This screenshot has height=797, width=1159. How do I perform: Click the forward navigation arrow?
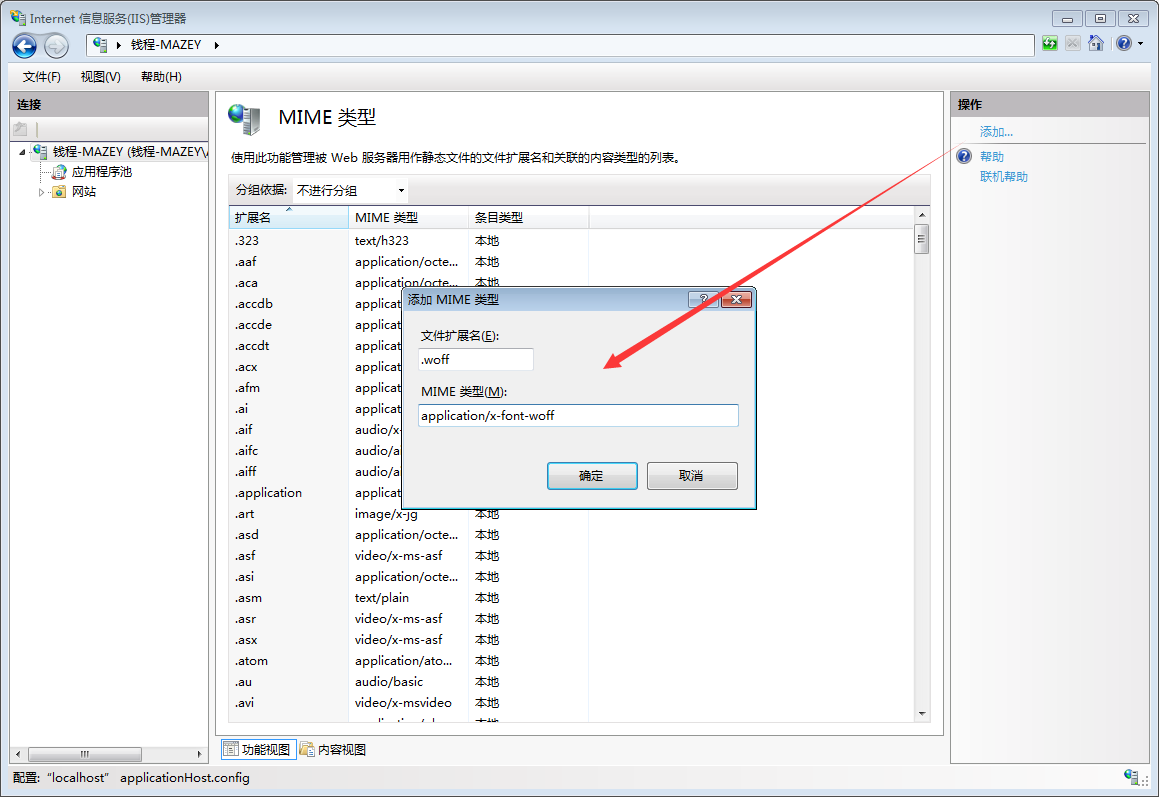[x=55, y=45]
